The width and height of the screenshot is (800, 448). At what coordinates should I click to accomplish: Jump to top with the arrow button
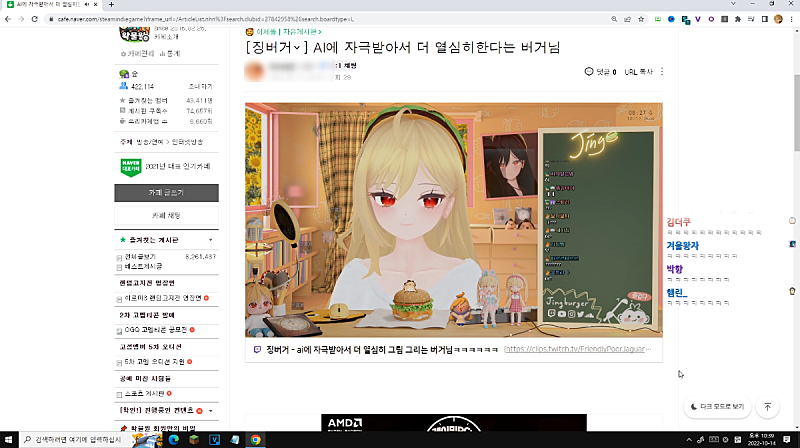[767, 407]
